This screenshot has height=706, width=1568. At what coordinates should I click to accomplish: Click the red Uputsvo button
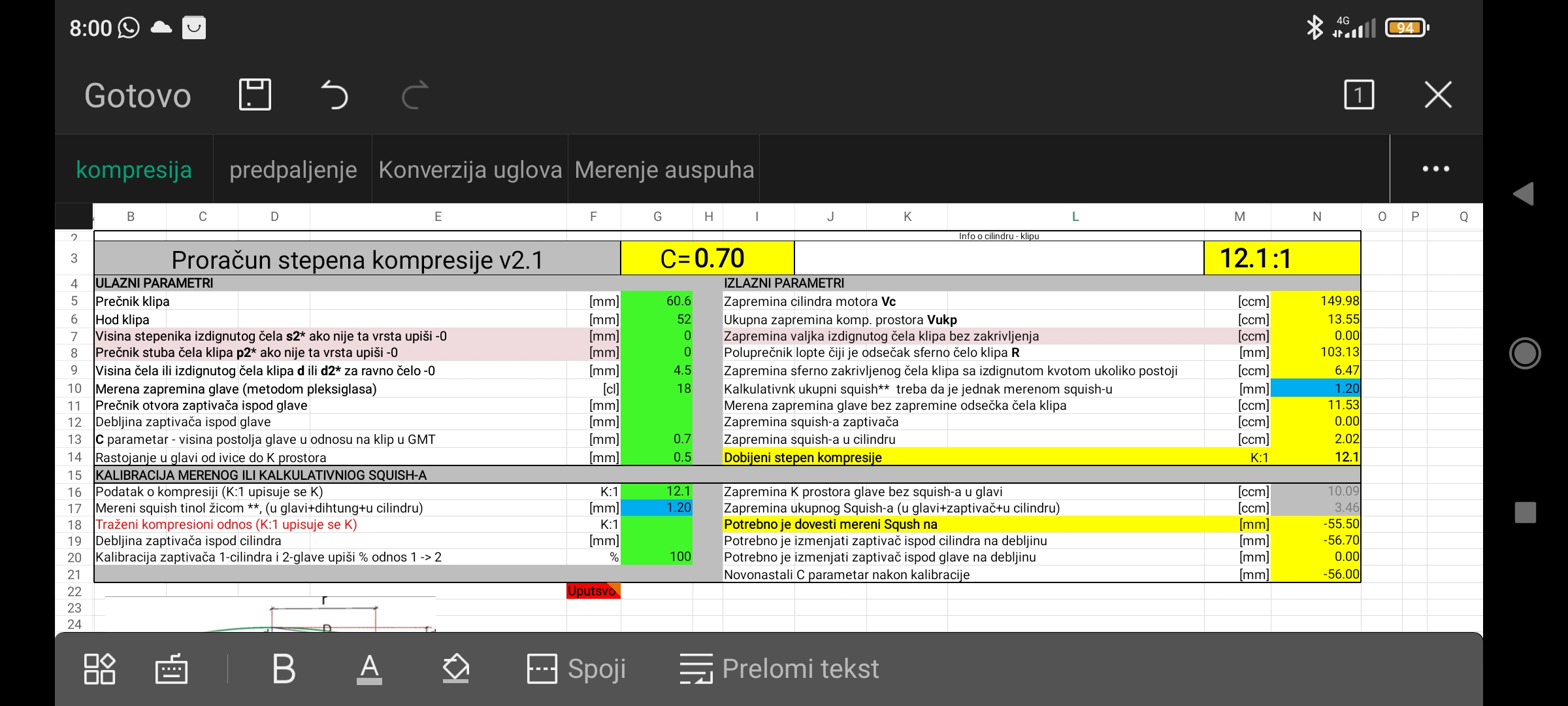pyautogui.click(x=593, y=590)
